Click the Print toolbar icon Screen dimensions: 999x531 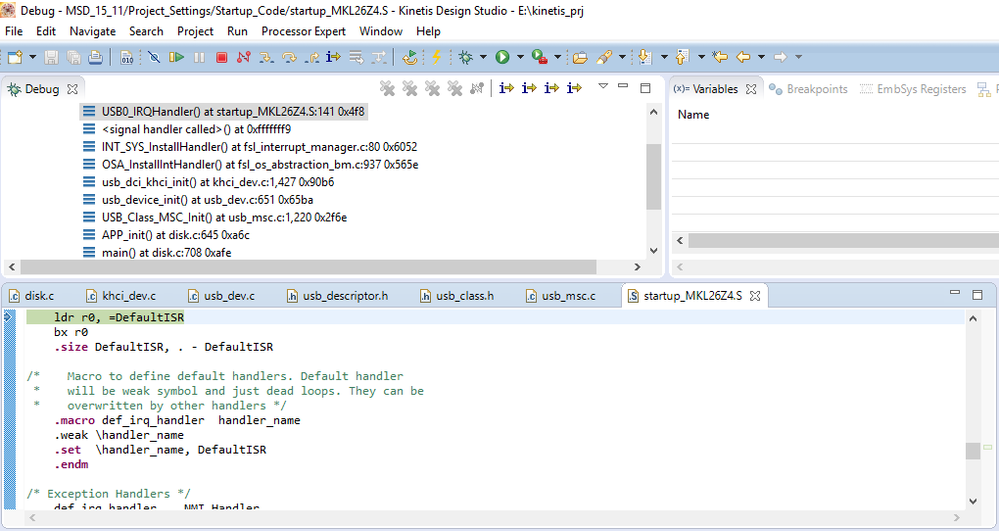coord(96,57)
